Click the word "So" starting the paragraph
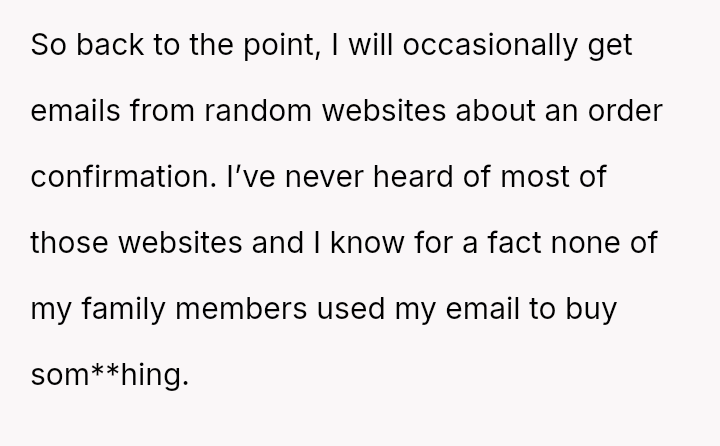The image size is (720, 446). tap(47, 47)
